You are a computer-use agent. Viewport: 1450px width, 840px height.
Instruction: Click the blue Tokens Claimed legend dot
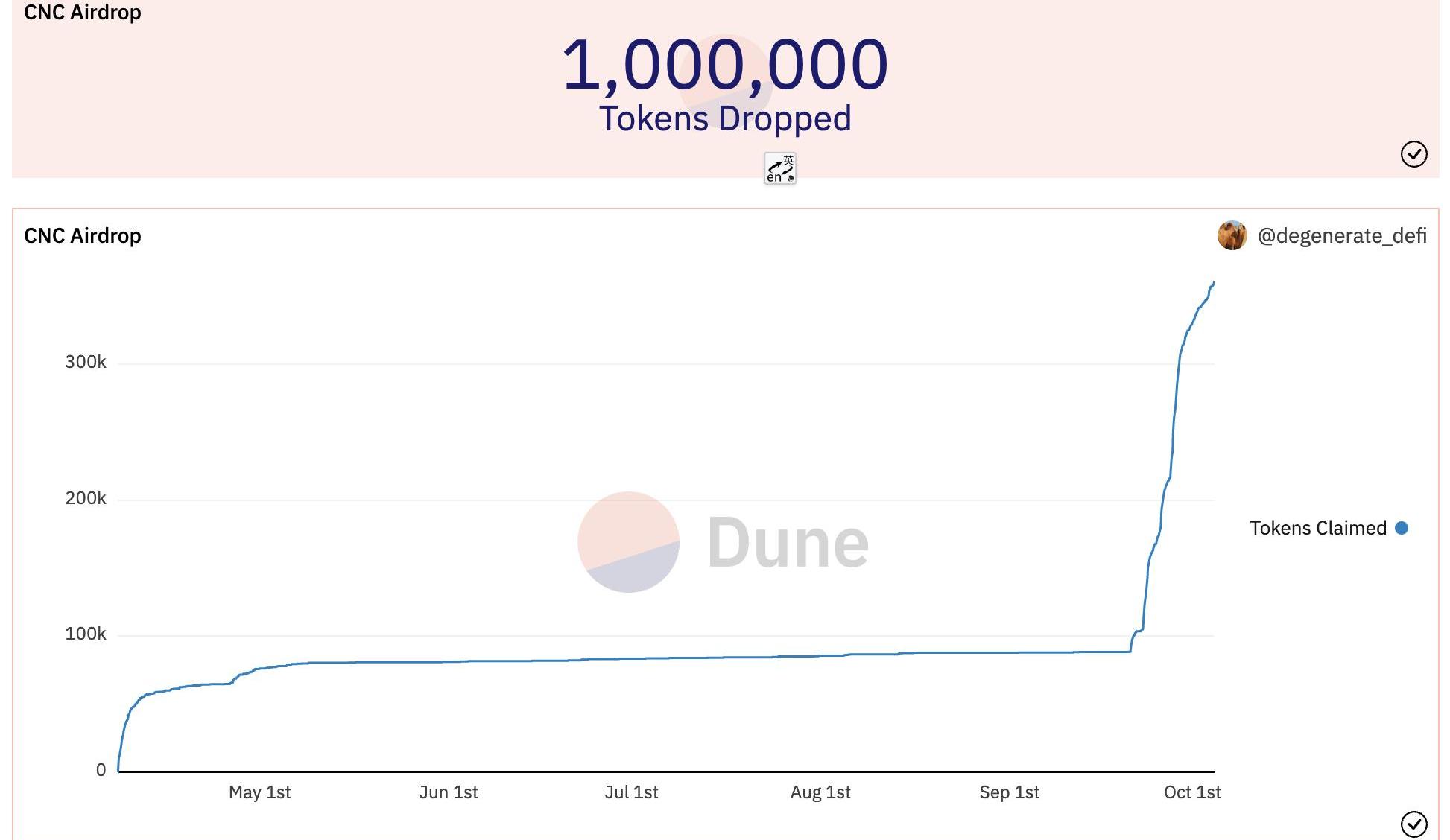(1402, 528)
